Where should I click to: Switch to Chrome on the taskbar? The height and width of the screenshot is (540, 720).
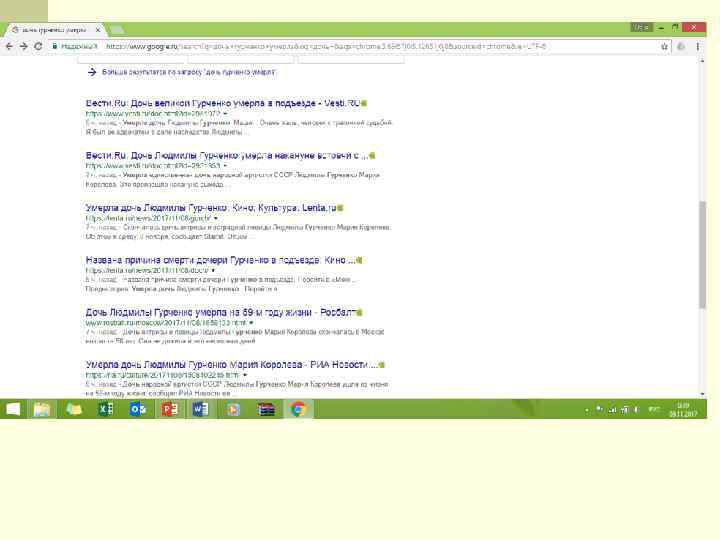click(298, 409)
